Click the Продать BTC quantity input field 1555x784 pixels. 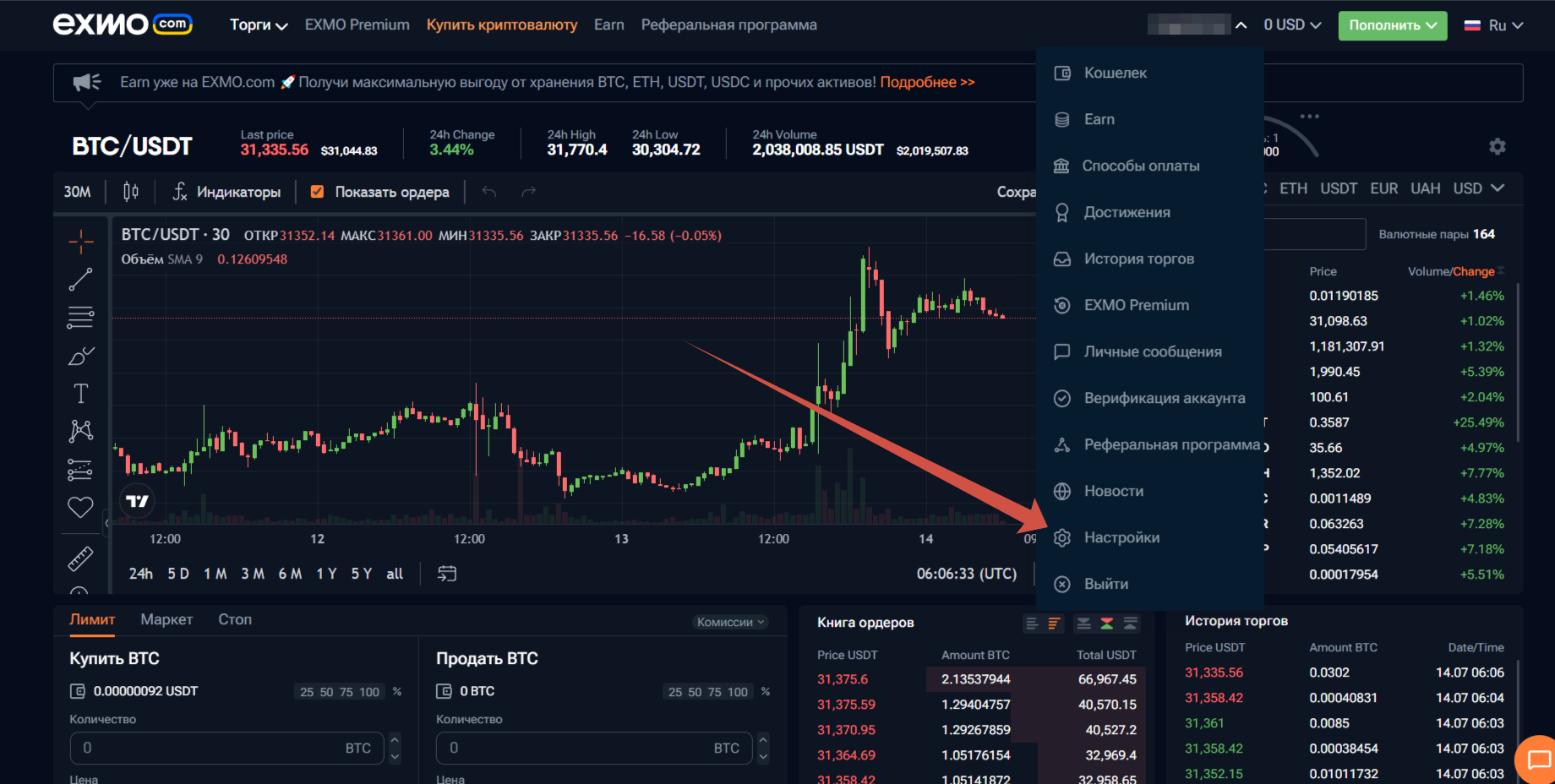click(x=594, y=748)
